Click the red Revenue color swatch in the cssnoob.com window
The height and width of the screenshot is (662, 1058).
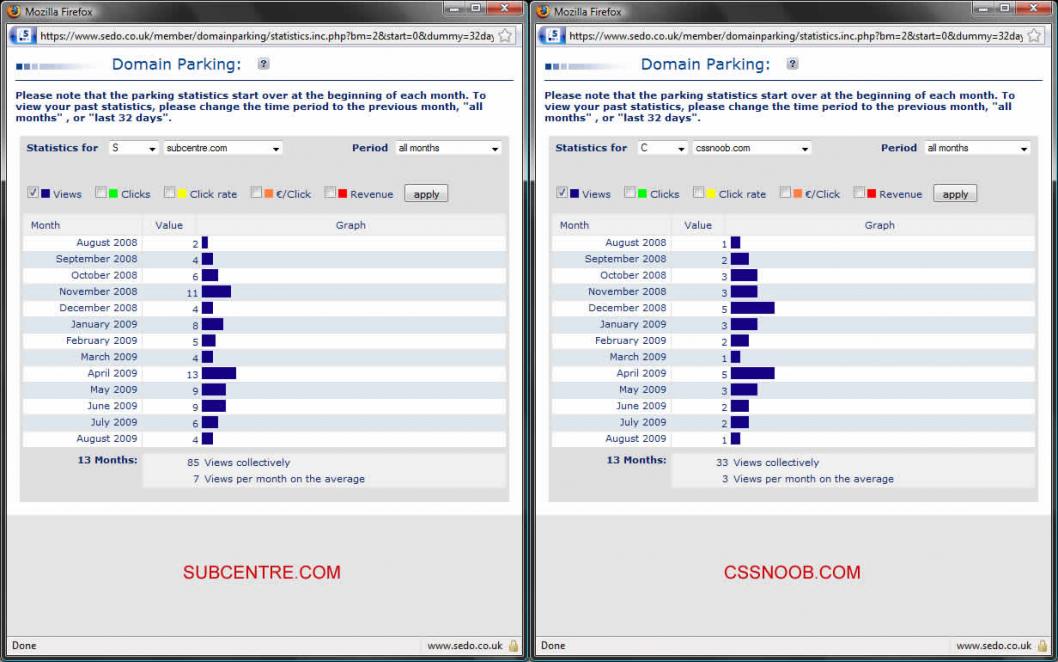click(x=871, y=194)
